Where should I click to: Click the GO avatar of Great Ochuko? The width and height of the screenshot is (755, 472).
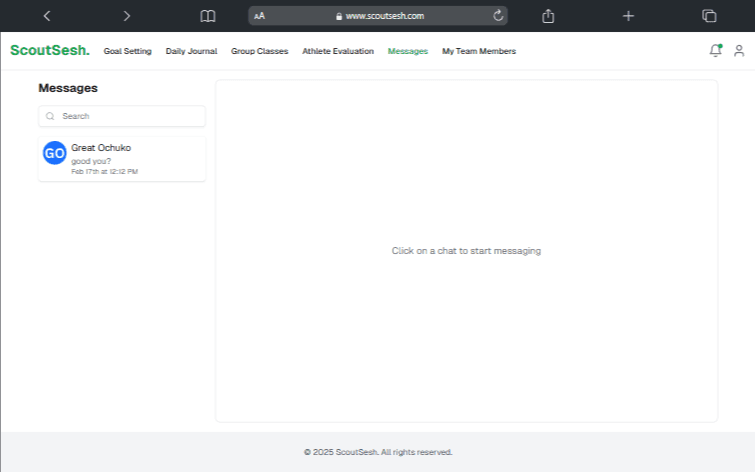(x=54, y=153)
